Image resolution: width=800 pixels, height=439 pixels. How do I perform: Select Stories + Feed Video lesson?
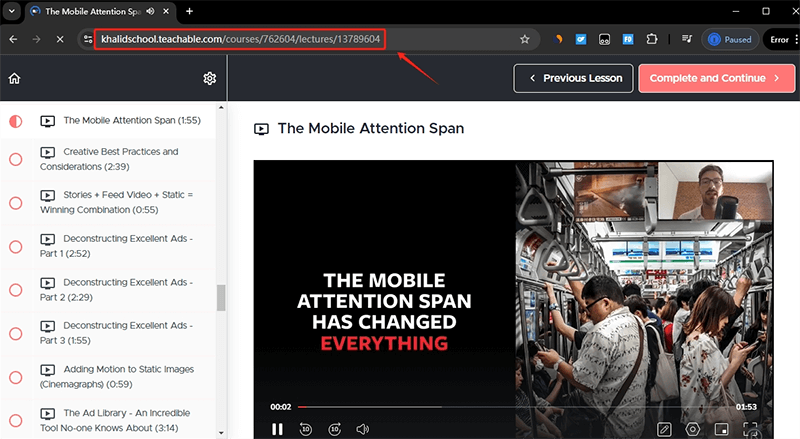point(116,202)
